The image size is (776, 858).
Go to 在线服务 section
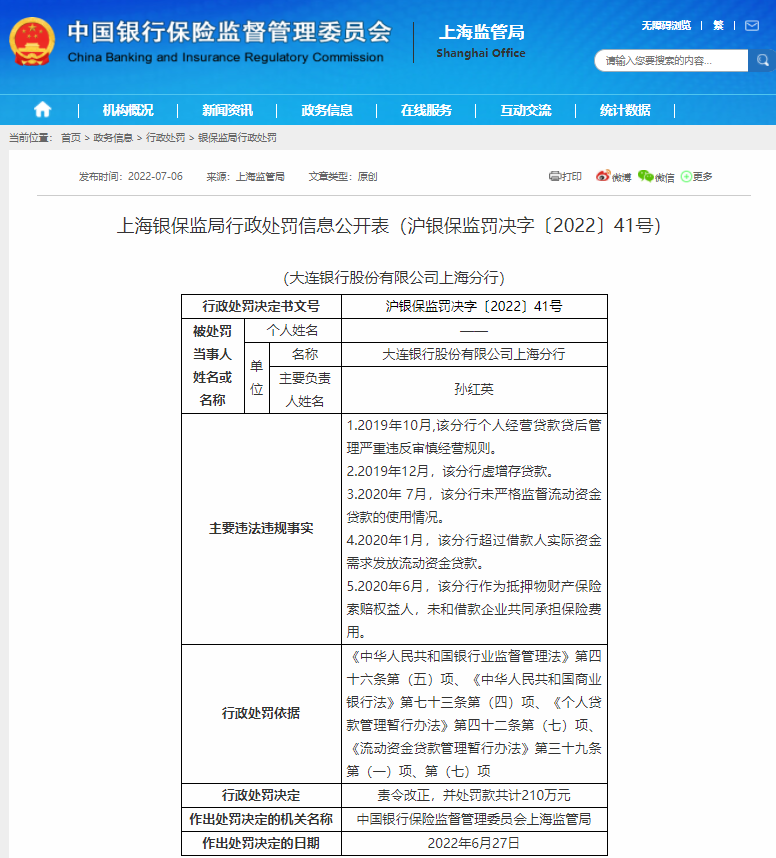pyautogui.click(x=426, y=110)
